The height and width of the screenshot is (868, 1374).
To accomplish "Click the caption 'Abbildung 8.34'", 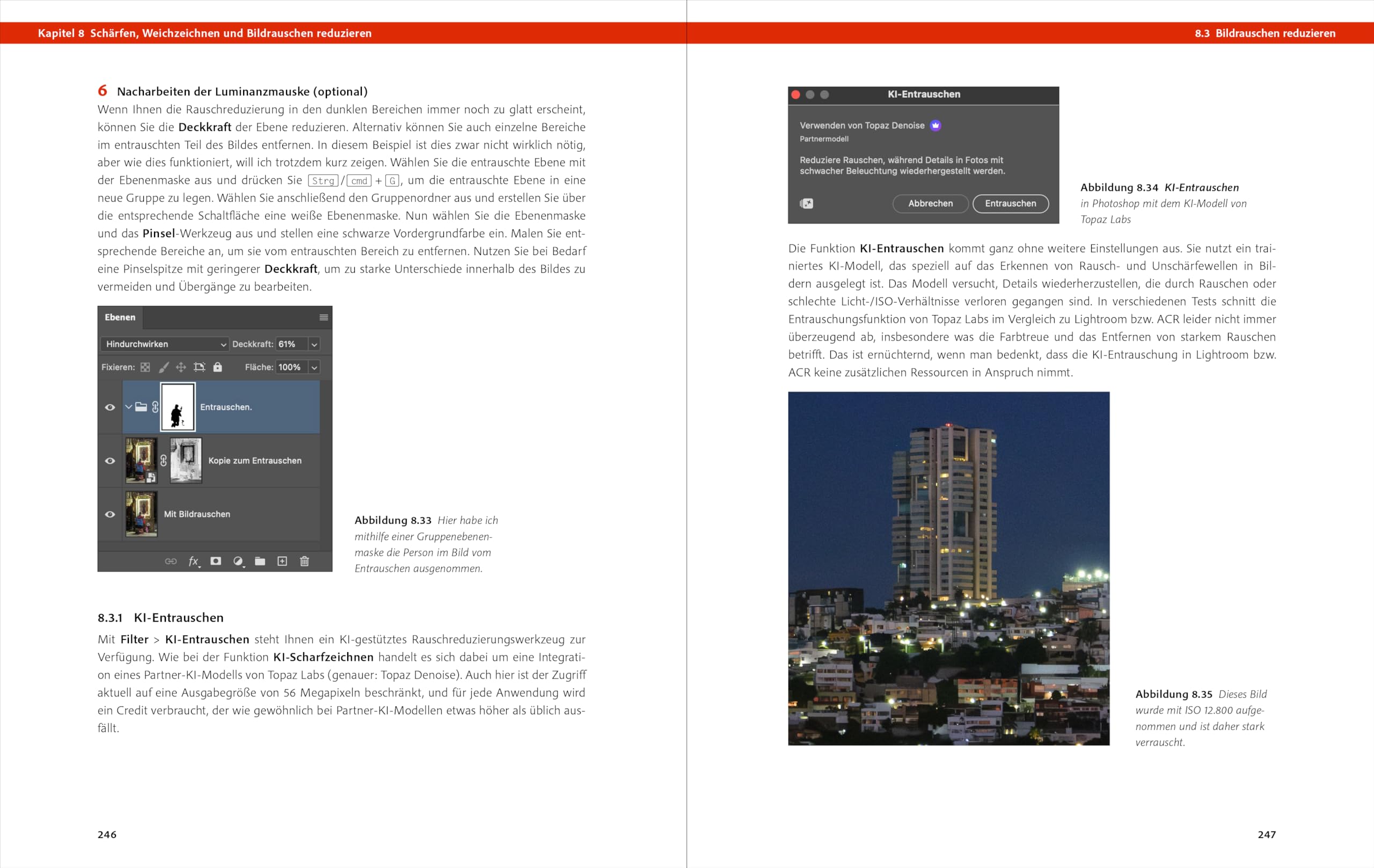I will click(x=1119, y=188).
